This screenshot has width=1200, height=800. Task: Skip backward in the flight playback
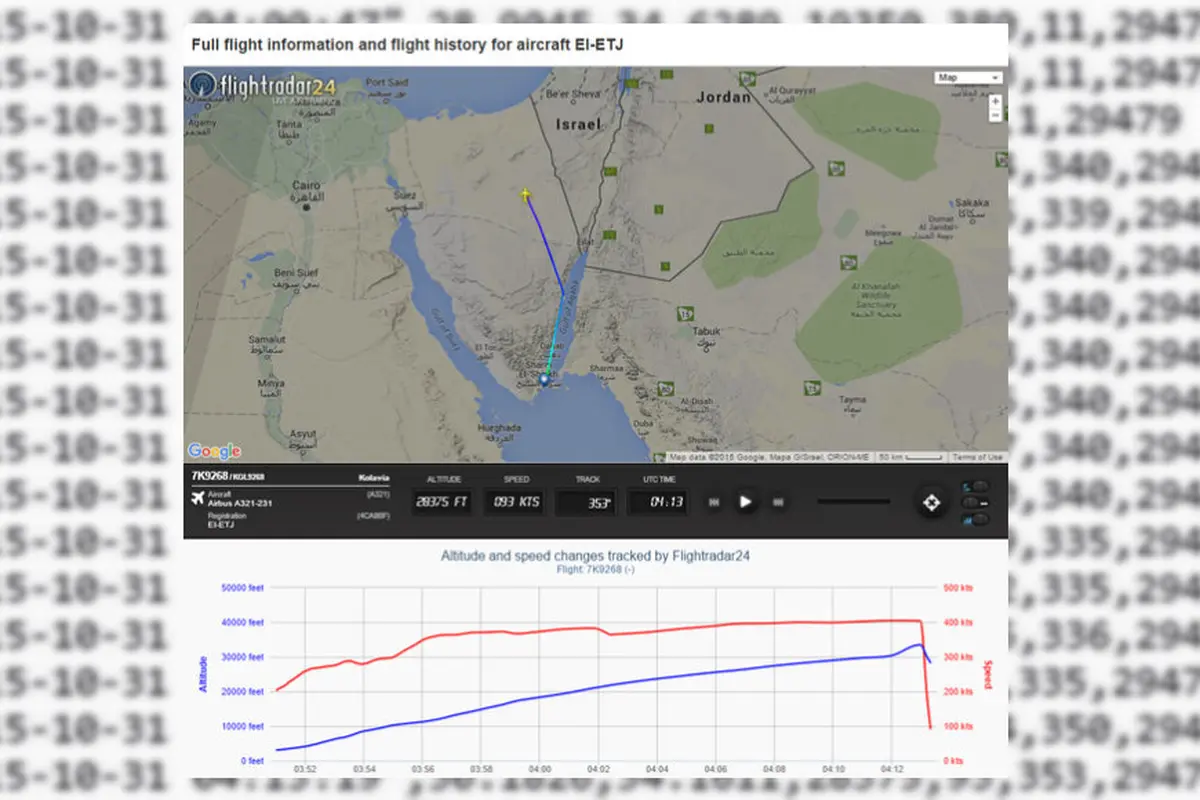pos(714,502)
